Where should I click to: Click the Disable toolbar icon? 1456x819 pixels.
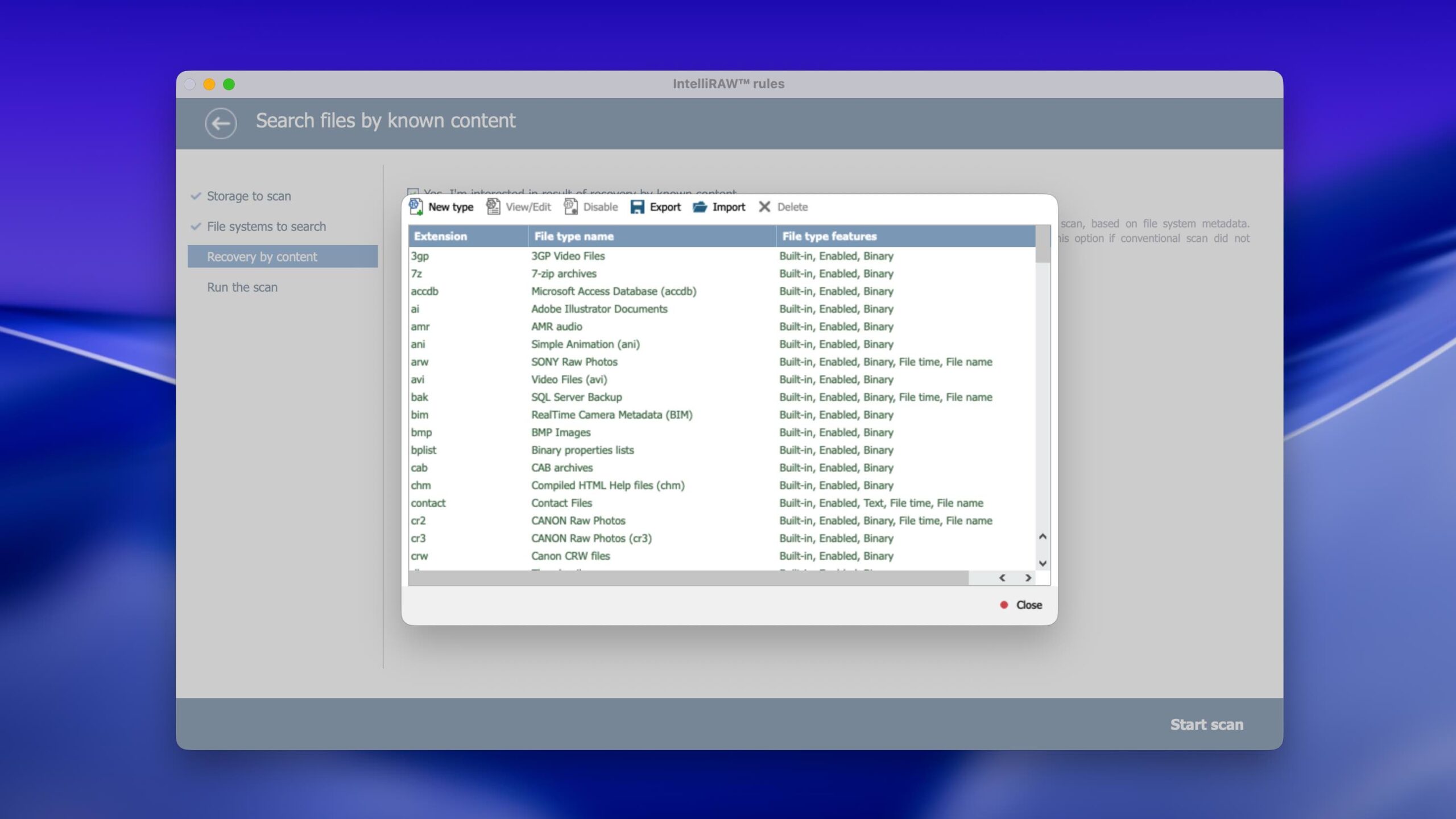tap(570, 206)
